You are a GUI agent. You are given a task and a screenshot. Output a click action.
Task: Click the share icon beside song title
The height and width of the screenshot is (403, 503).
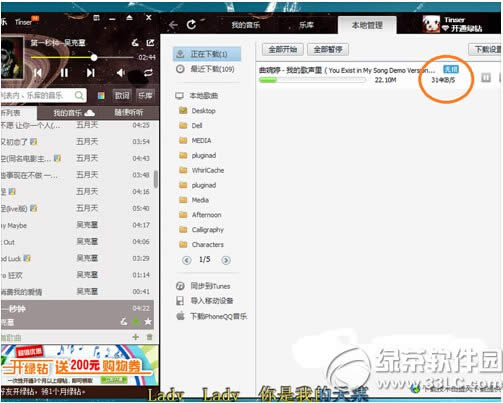(x=150, y=42)
